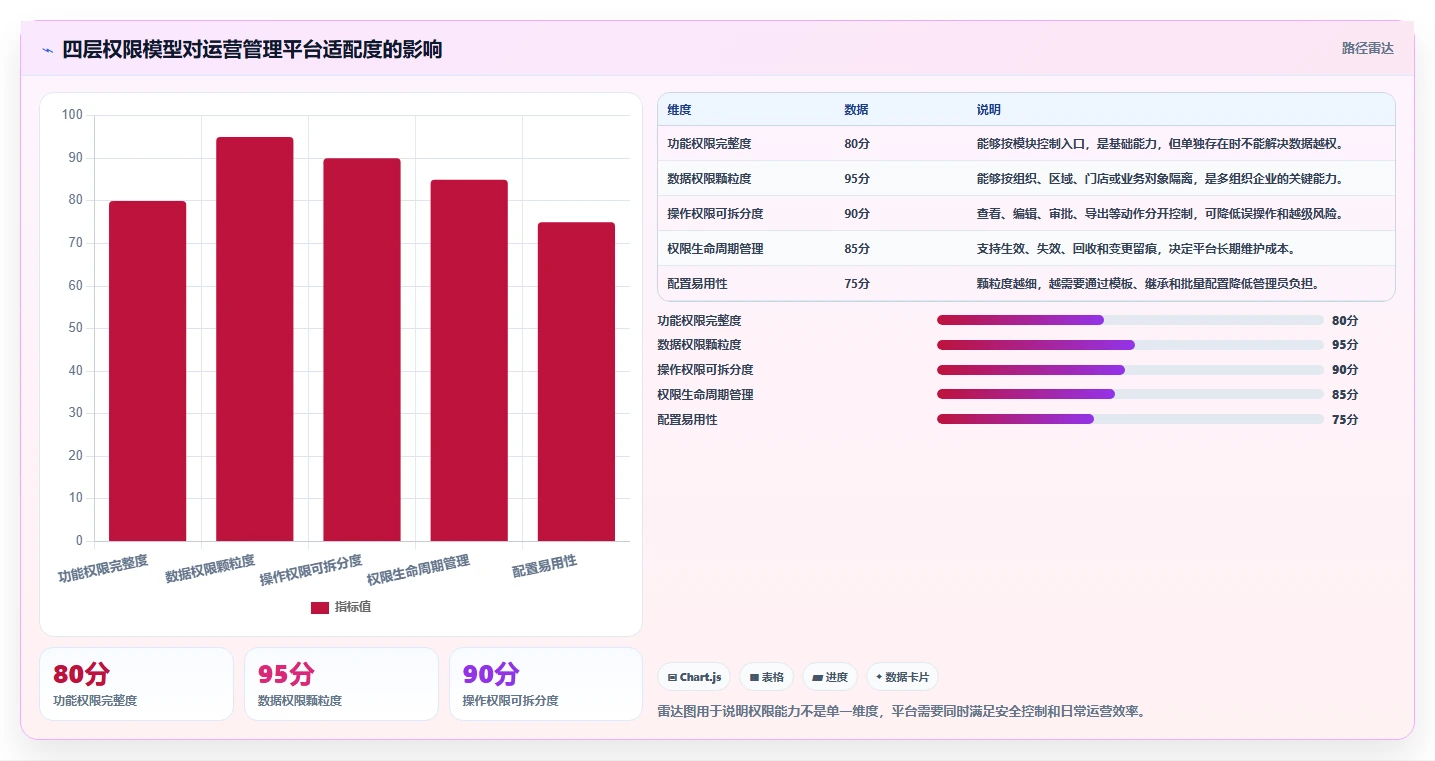Screen dimensions: 1435x761
Task: Open the 90分 操作权限可拆分度 stat card
Action: click(546, 684)
